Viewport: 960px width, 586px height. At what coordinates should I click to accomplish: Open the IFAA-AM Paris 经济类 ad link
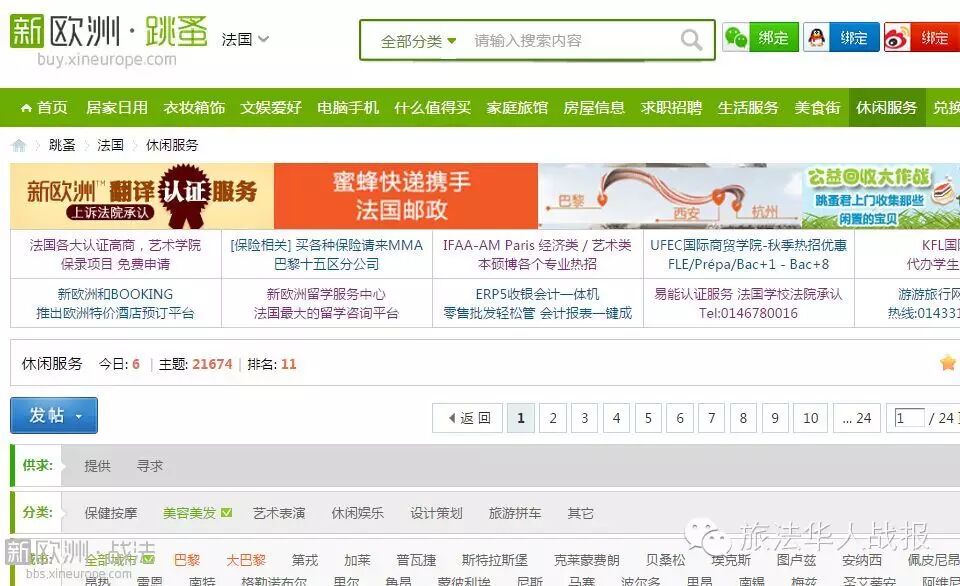[538, 254]
